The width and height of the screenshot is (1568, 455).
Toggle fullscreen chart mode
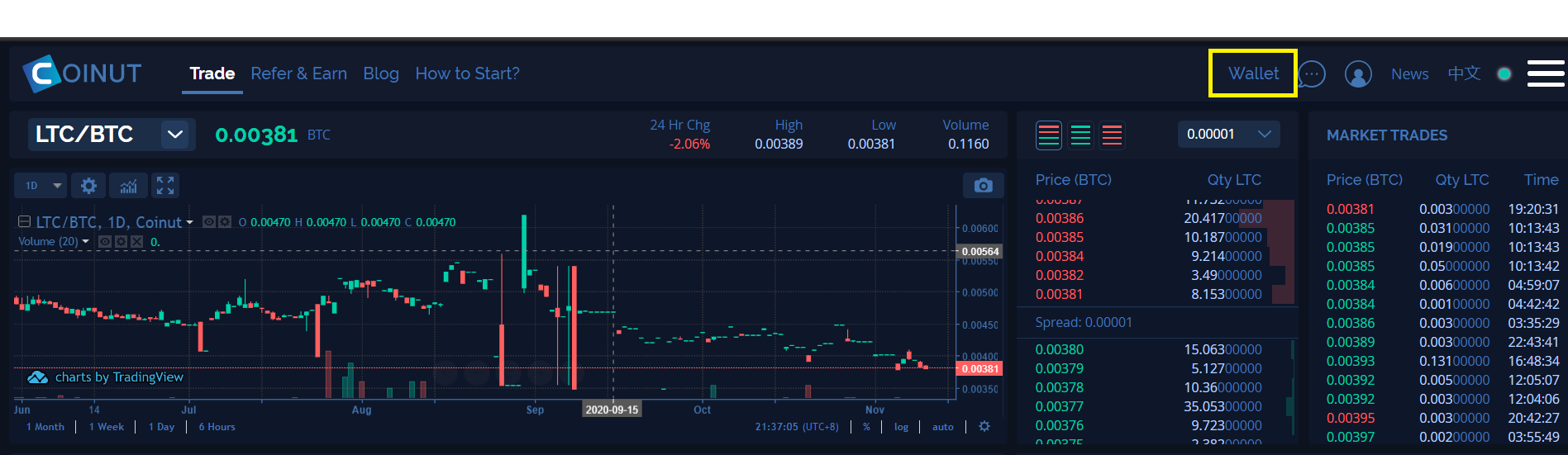click(x=165, y=186)
